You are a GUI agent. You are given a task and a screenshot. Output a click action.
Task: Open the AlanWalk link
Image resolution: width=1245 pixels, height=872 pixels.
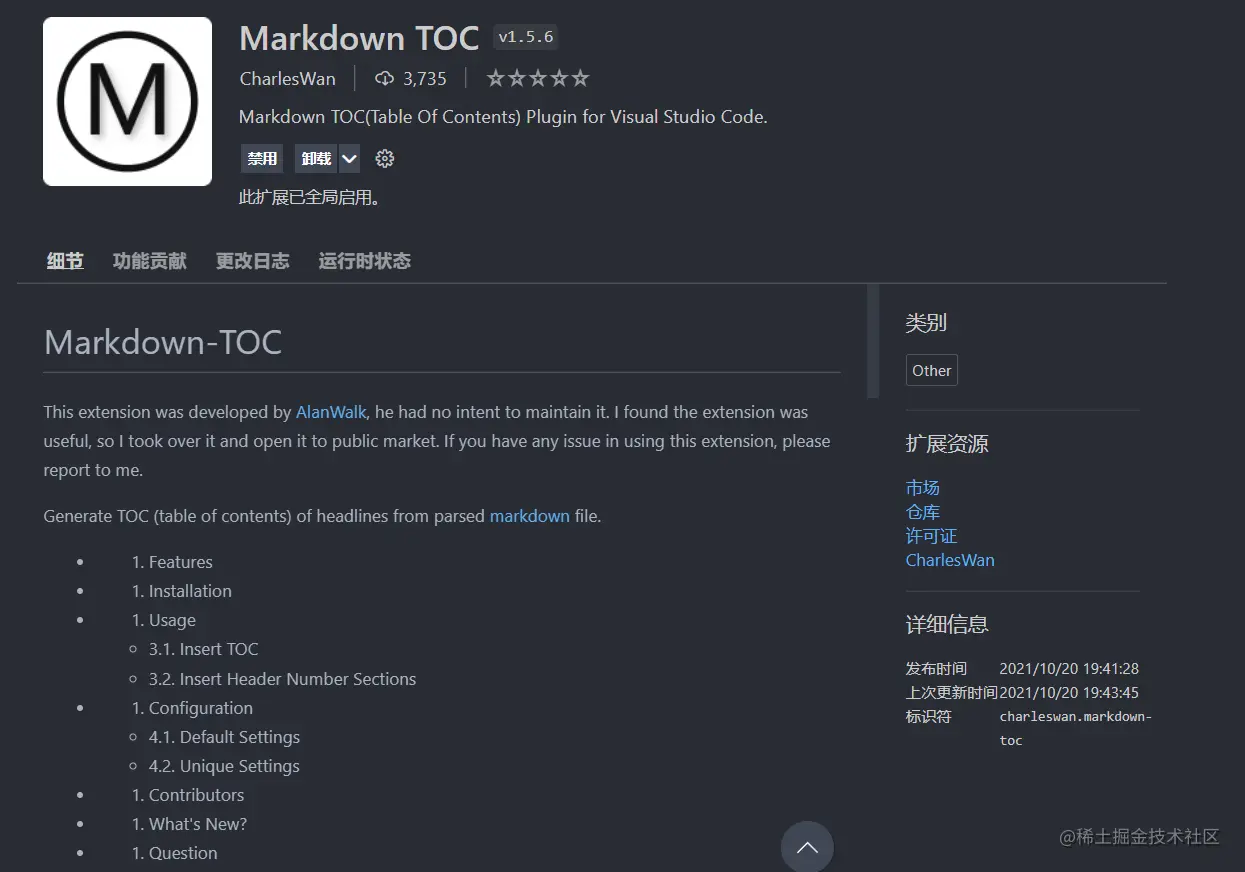coord(331,412)
